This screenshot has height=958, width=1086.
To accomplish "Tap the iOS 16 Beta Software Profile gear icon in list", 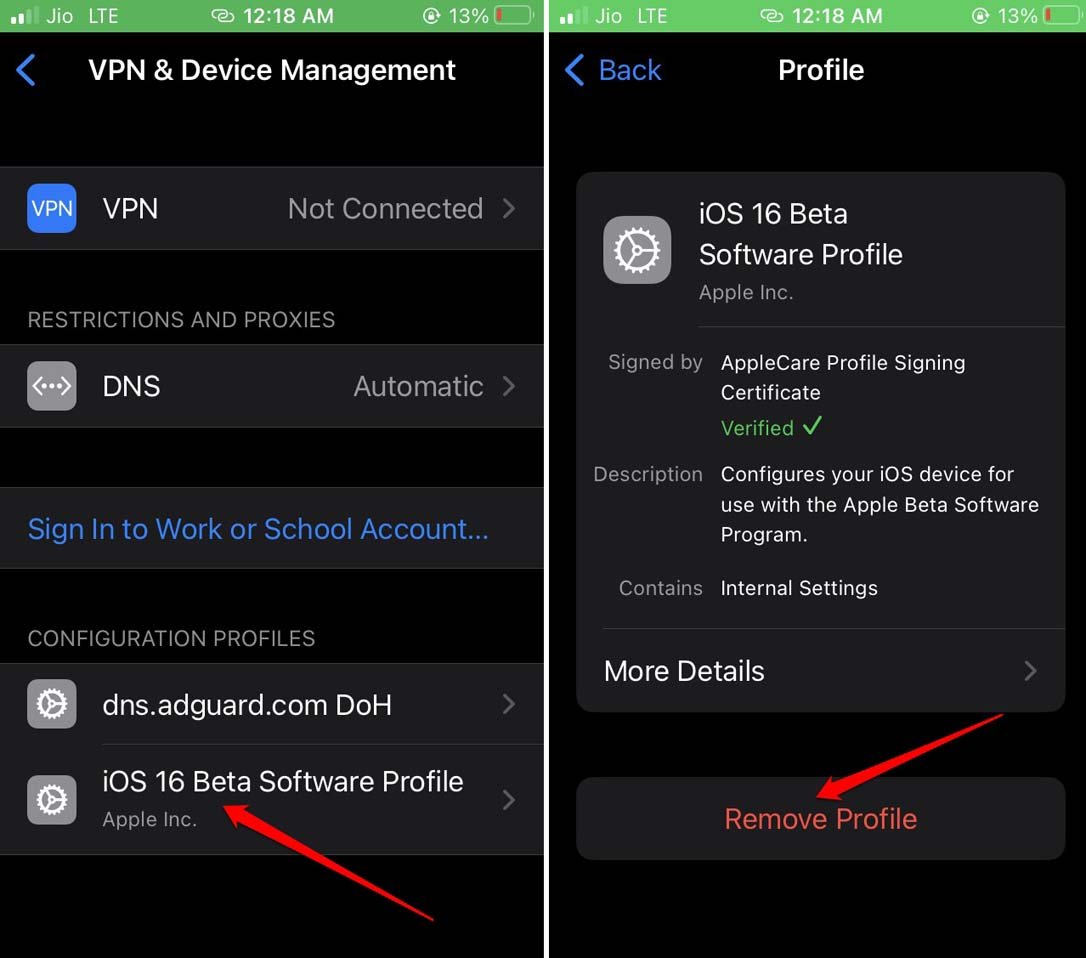I will tap(52, 799).
